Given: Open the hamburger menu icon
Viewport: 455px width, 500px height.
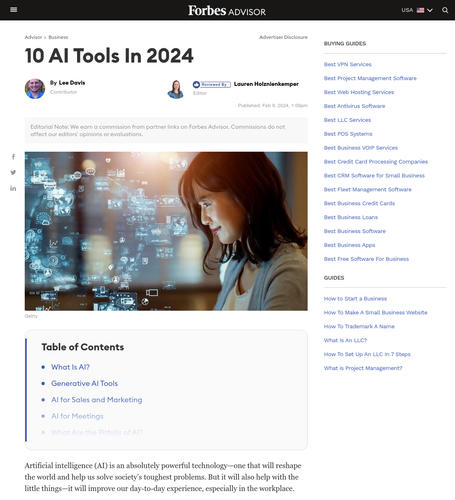Looking at the screenshot, I should click(13, 10).
